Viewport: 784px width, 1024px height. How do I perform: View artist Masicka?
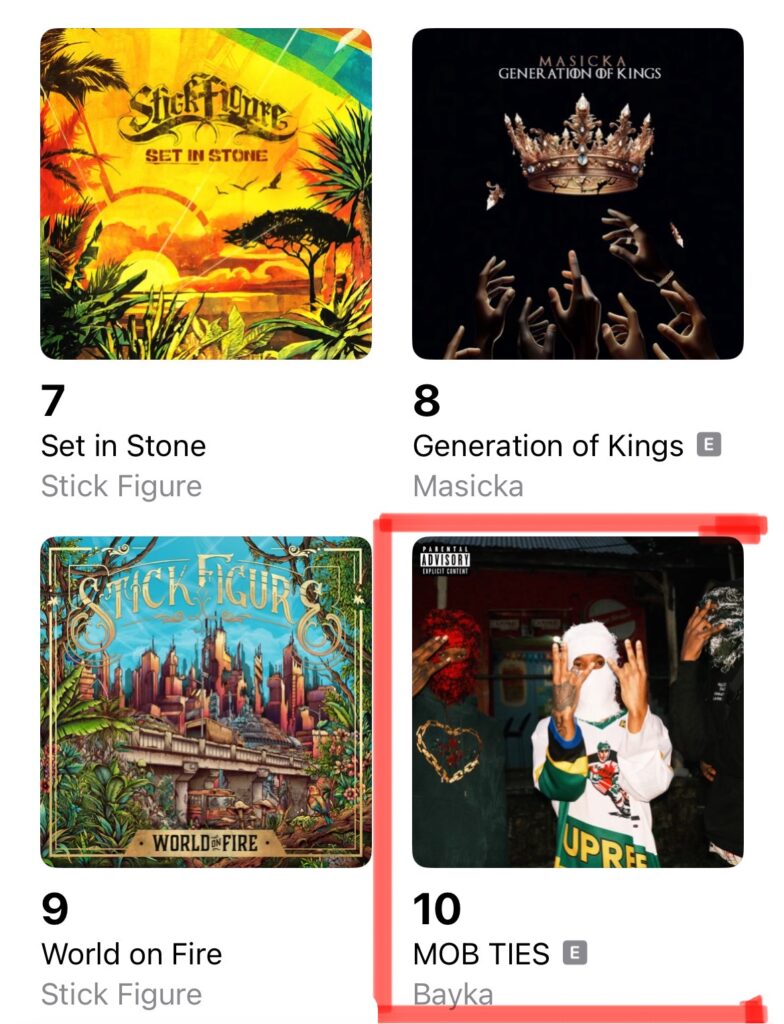click(468, 487)
